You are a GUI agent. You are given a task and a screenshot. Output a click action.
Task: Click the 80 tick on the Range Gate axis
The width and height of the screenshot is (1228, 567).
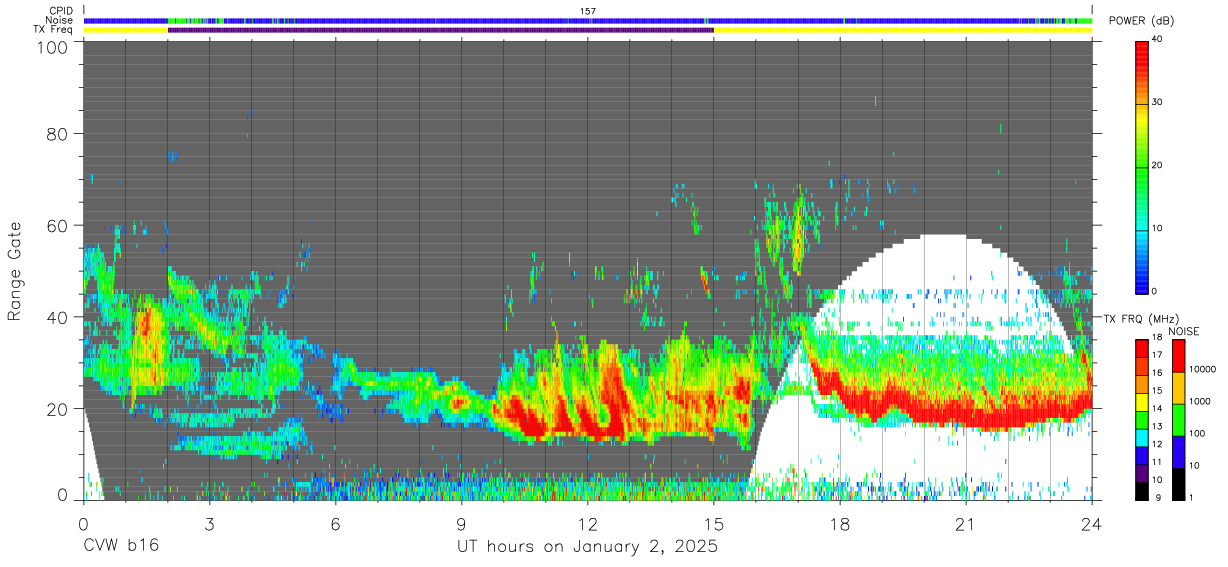click(58, 133)
